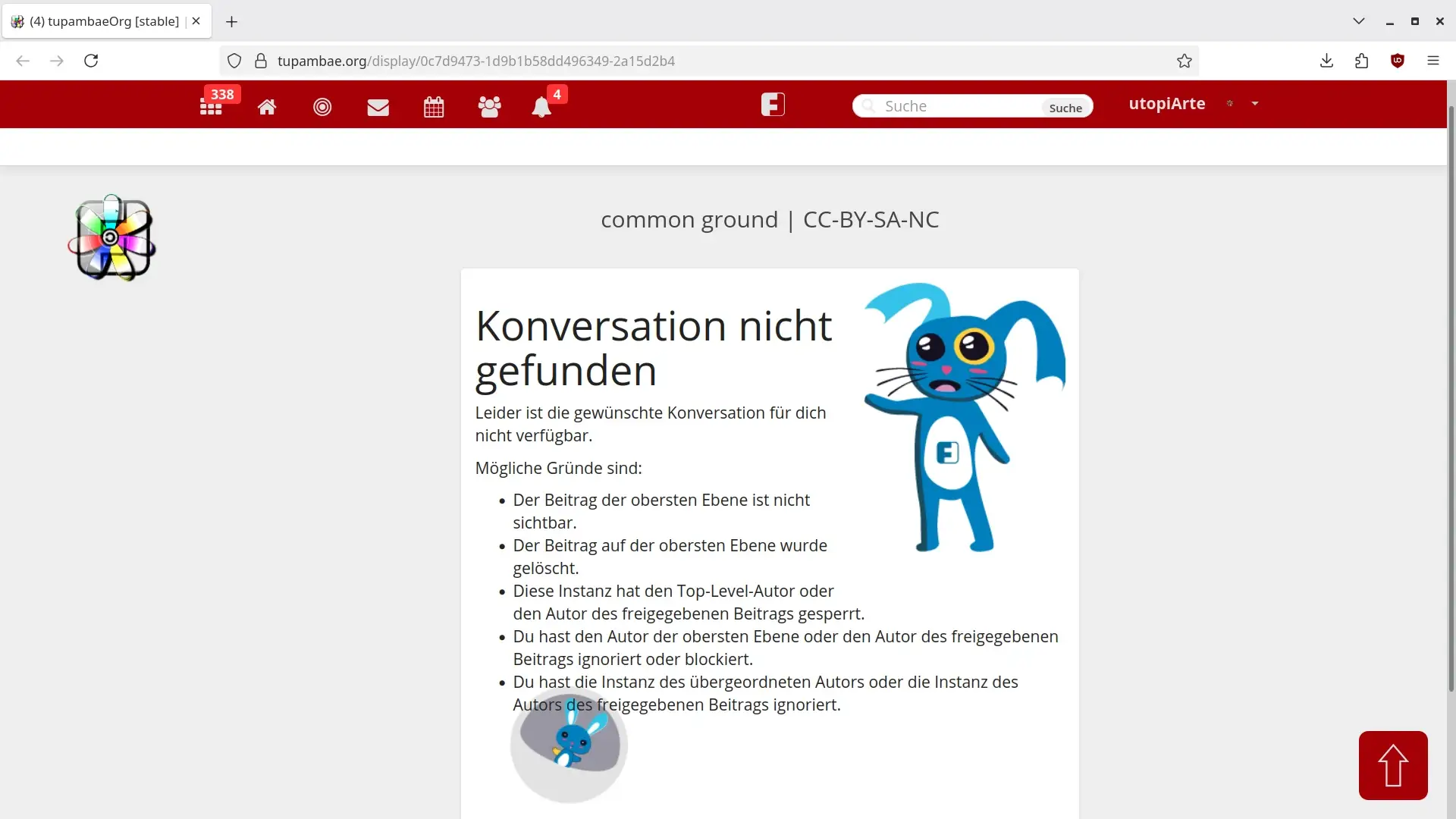Click the Friendica logo in the navbar
The image size is (1456, 819).
[x=773, y=104]
